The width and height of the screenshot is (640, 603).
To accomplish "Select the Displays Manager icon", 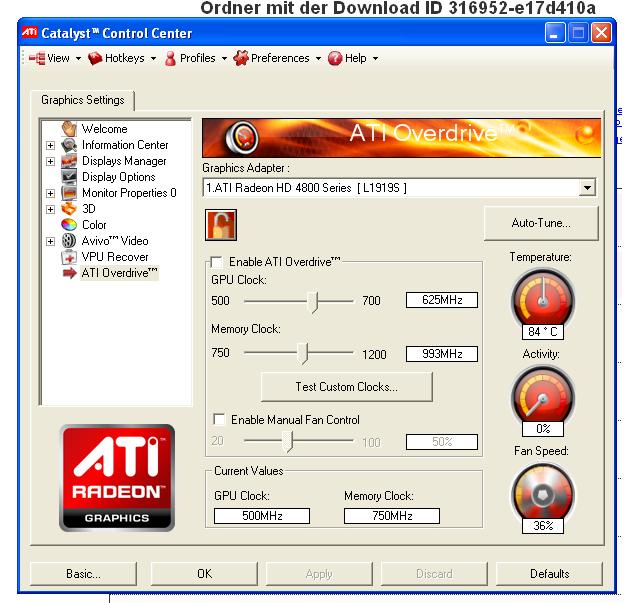I will pos(69,161).
